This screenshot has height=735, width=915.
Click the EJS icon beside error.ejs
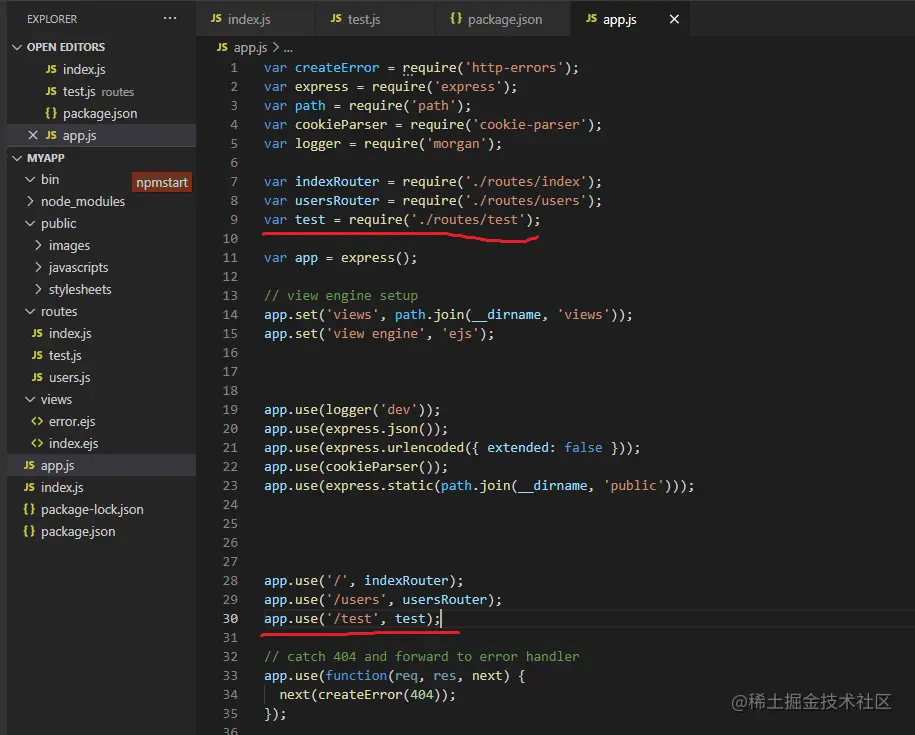[37, 421]
